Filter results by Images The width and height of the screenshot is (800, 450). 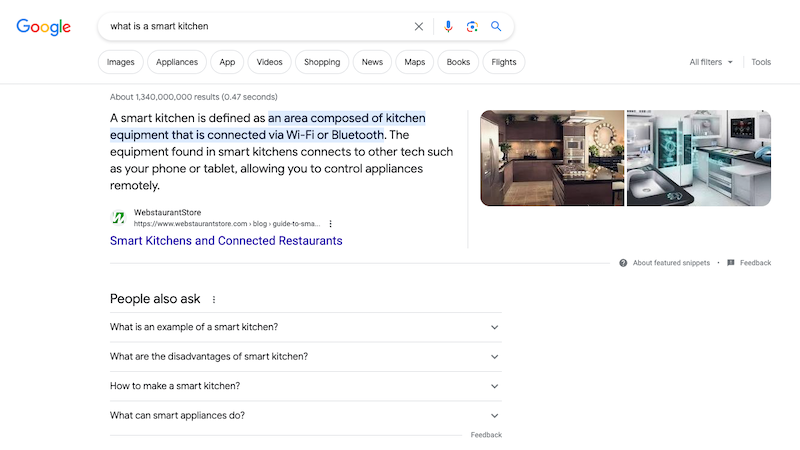pyautogui.click(x=120, y=62)
